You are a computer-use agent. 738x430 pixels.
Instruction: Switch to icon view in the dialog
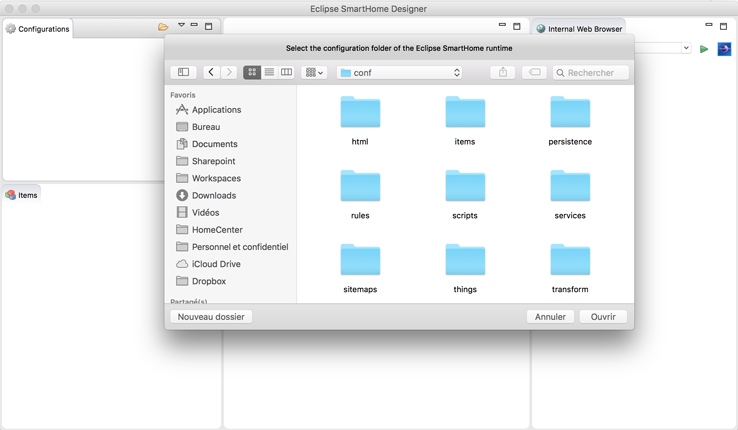pyautogui.click(x=252, y=72)
